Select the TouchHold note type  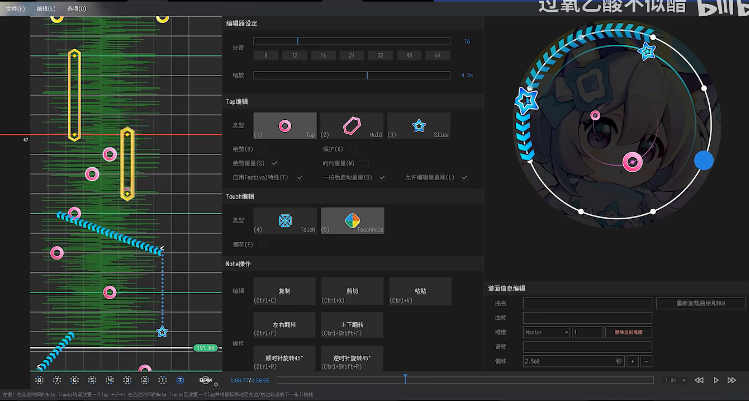point(353,221)
